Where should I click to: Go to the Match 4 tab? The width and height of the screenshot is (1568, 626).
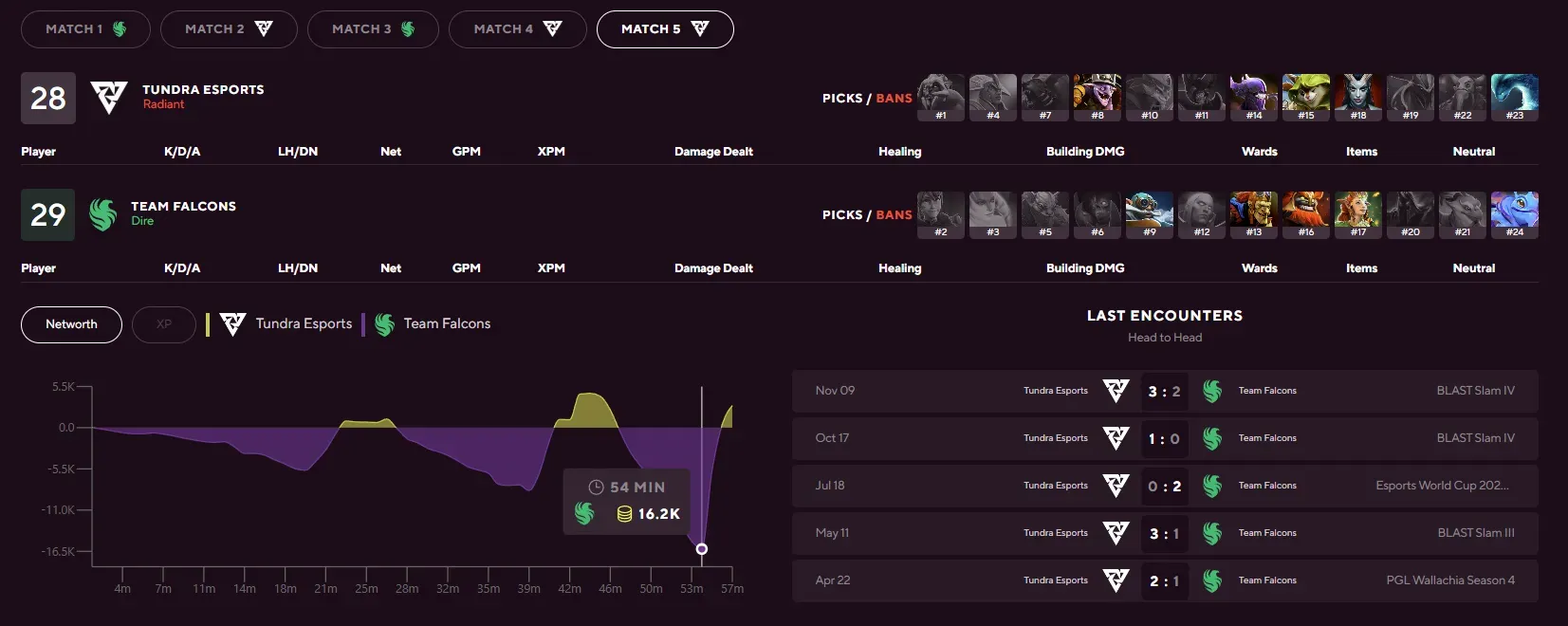517,29
